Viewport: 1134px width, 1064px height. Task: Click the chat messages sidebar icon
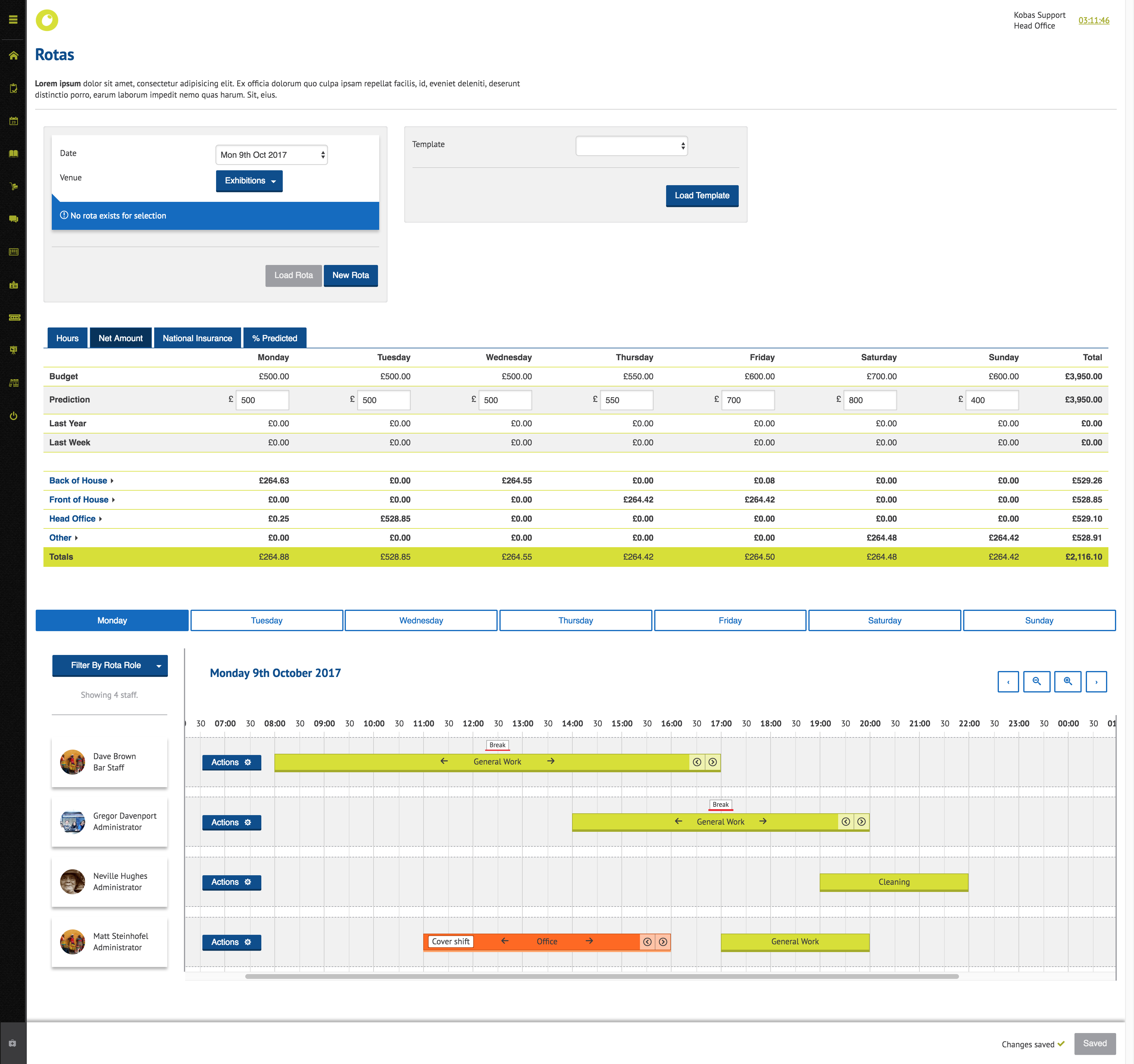click(13, 219)
